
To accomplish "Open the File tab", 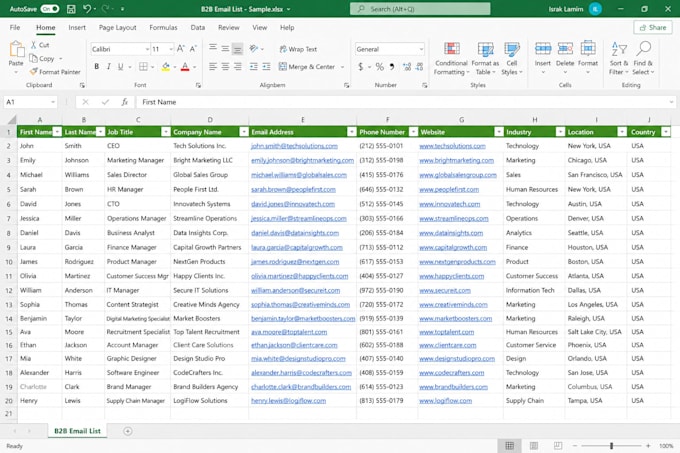I will pos(15,27).
